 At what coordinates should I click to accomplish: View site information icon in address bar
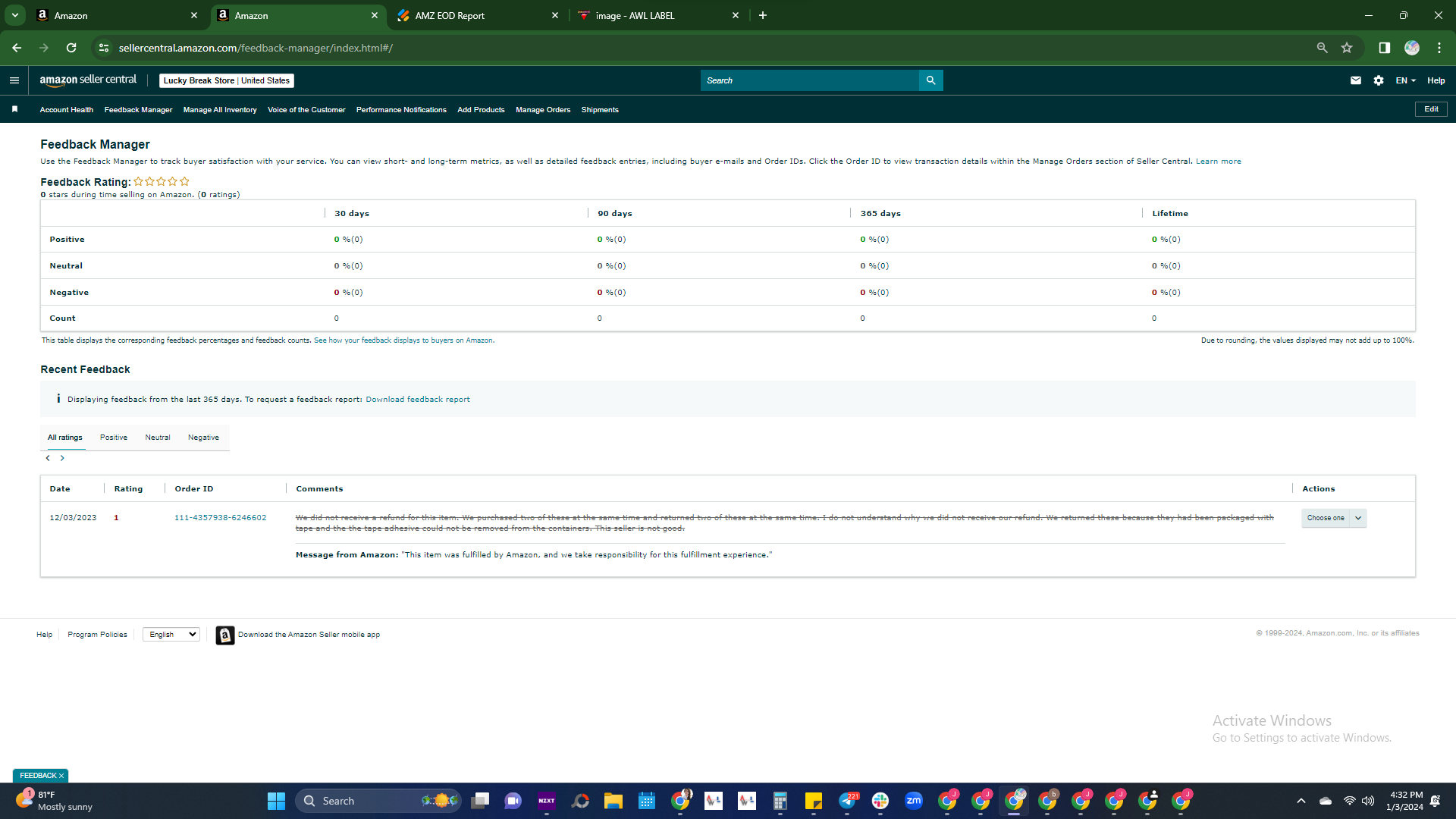pyautogui.click(x=104, y=48)
